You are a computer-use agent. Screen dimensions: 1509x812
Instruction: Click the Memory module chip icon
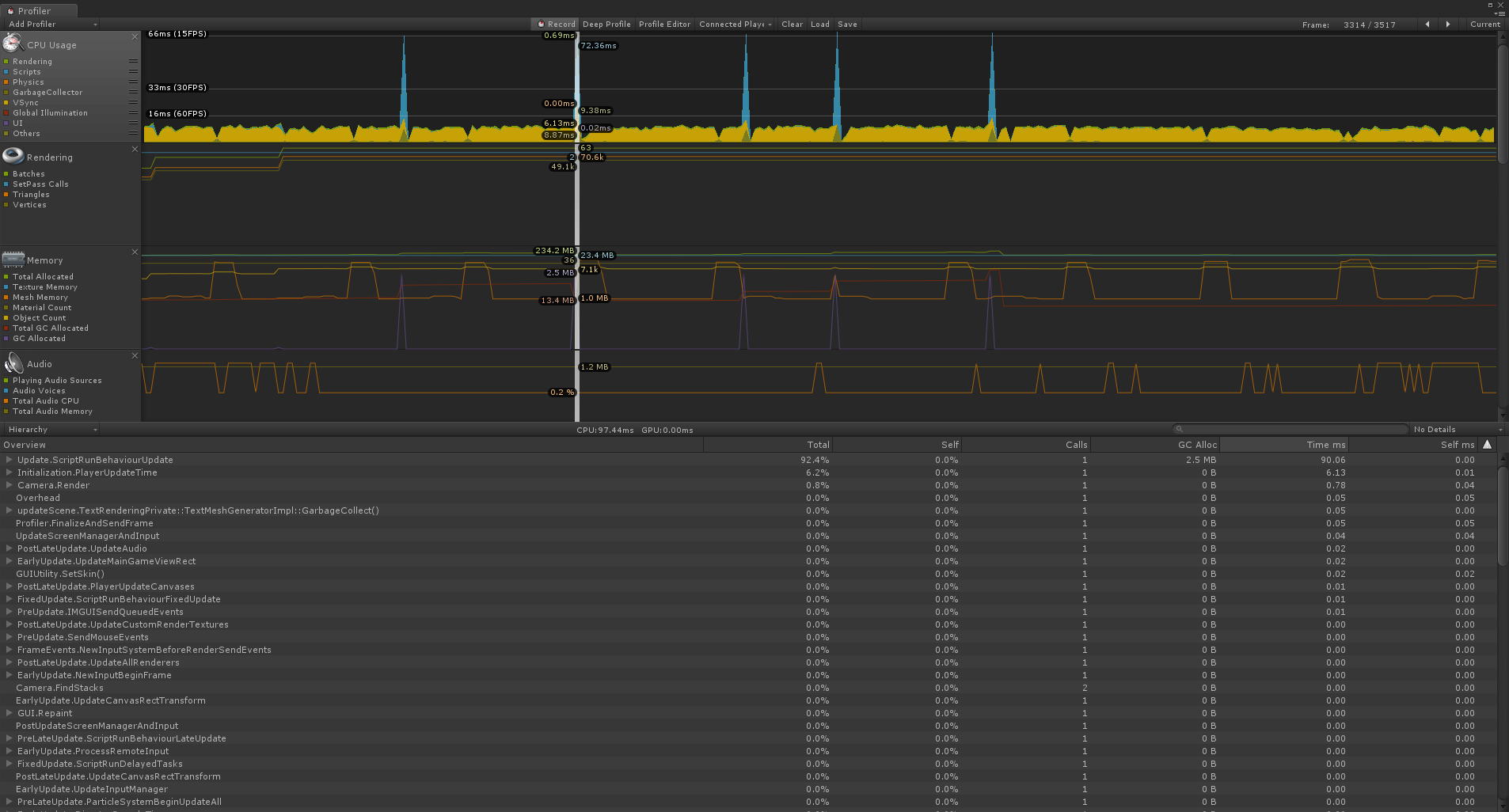(13, 259)
